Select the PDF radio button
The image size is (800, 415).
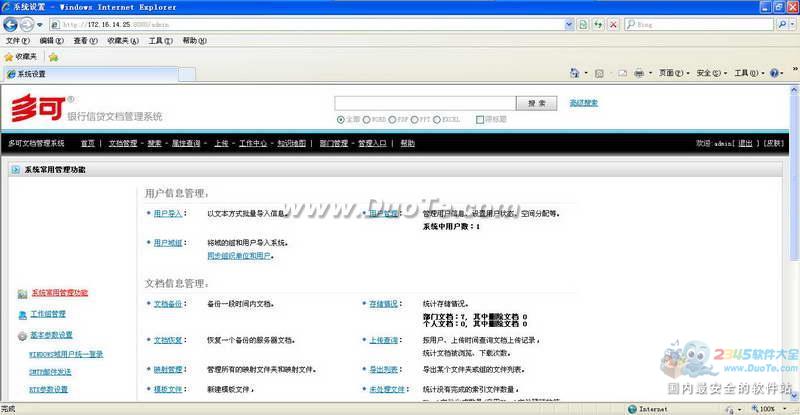coord(392,119)
